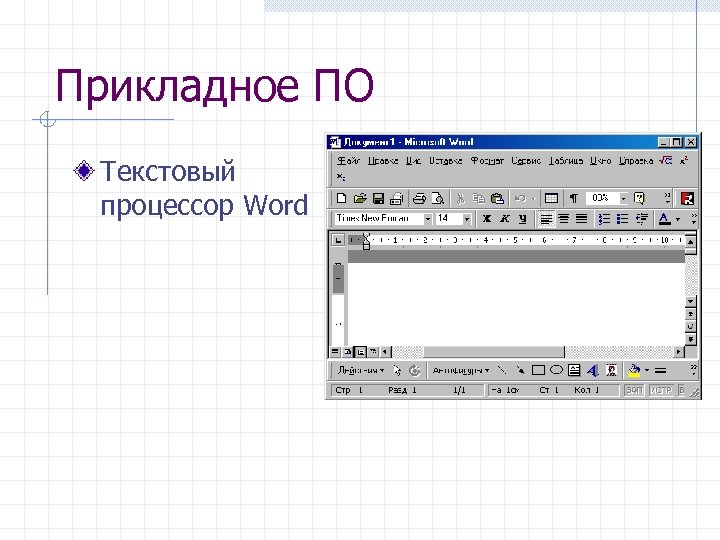The height and width of the screenshot is (540, 720).
Task: Click the Cut scissors icon
Action: [460, 198]
